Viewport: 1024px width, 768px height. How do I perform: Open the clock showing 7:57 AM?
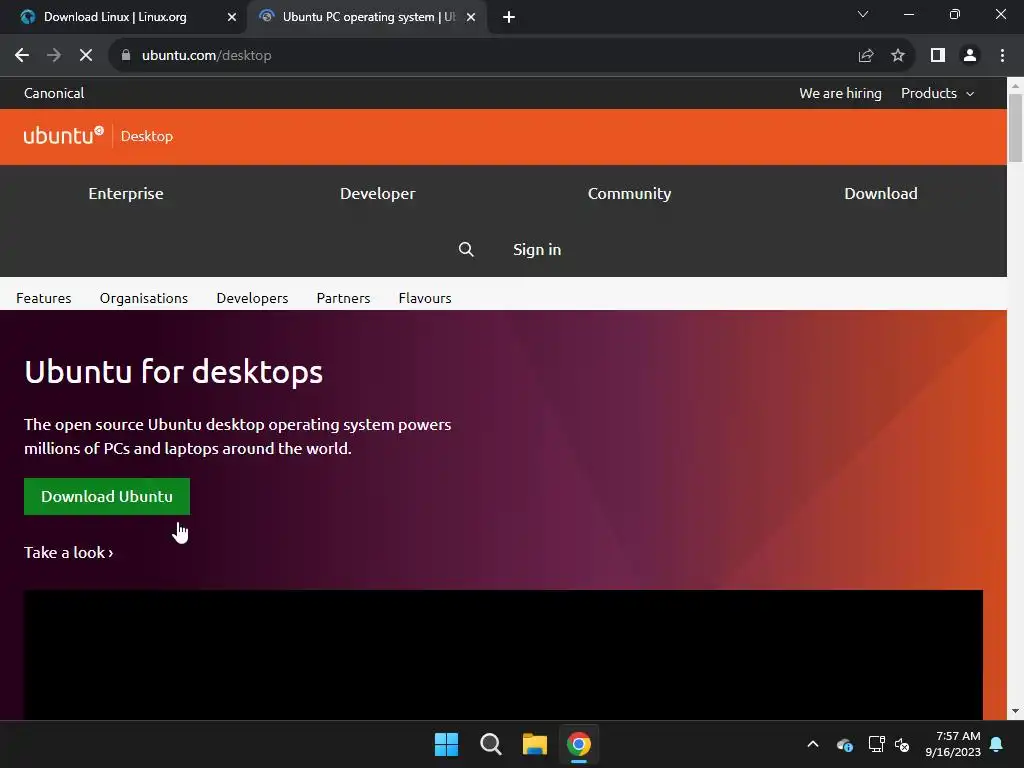click(953, 744)
